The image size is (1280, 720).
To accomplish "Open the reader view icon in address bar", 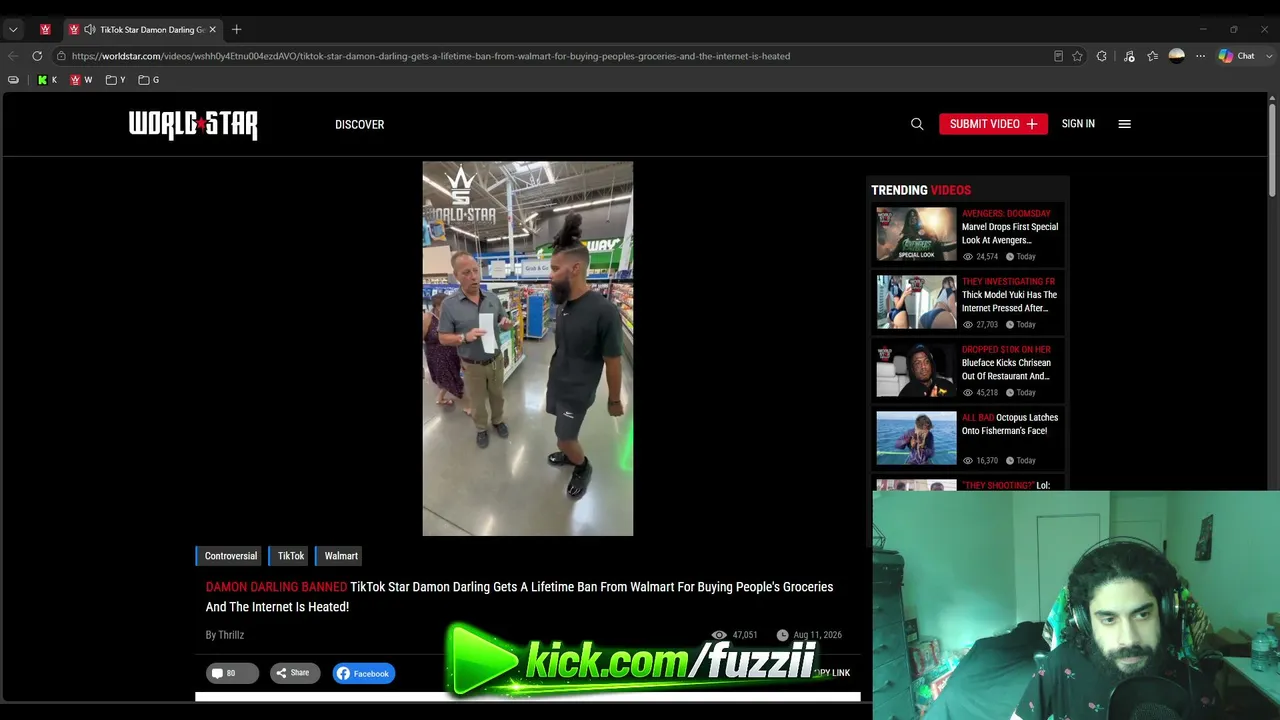I will pos(1058,56).
